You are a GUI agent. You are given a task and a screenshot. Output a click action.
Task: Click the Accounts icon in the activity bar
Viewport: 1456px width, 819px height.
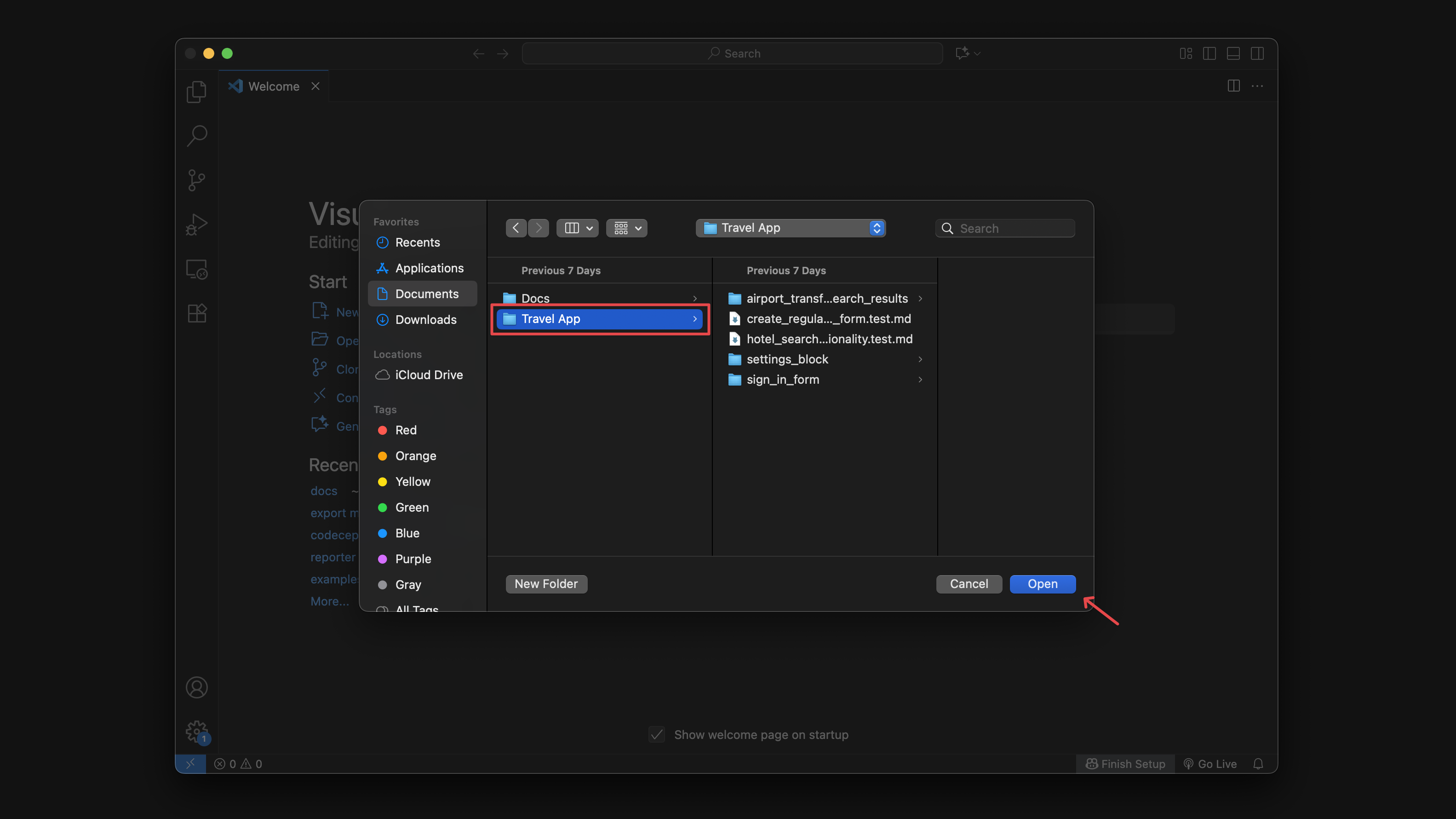click(x=197, y=687)
